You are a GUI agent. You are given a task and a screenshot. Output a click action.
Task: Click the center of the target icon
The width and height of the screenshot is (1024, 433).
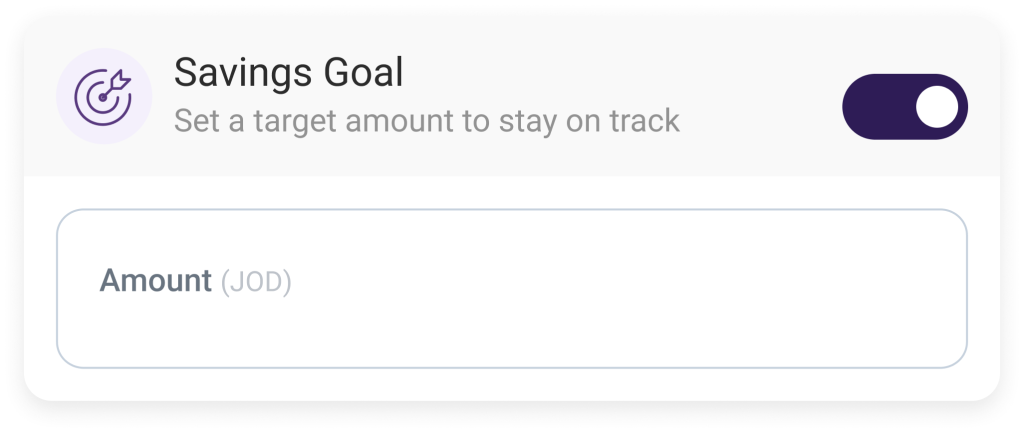(101, 98)
